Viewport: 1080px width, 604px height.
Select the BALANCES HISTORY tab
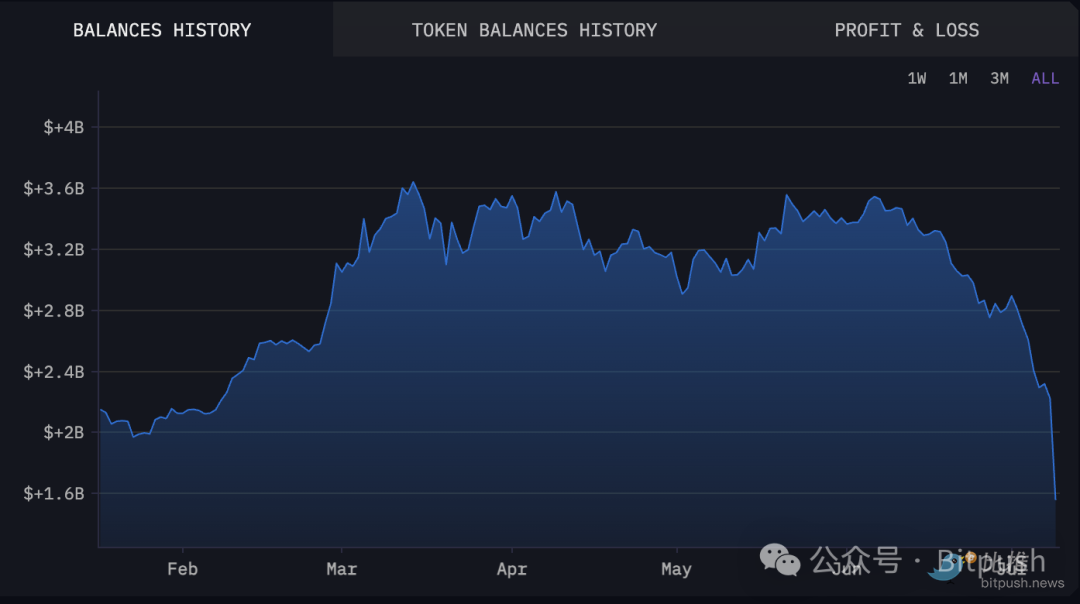tap(162, 29)
